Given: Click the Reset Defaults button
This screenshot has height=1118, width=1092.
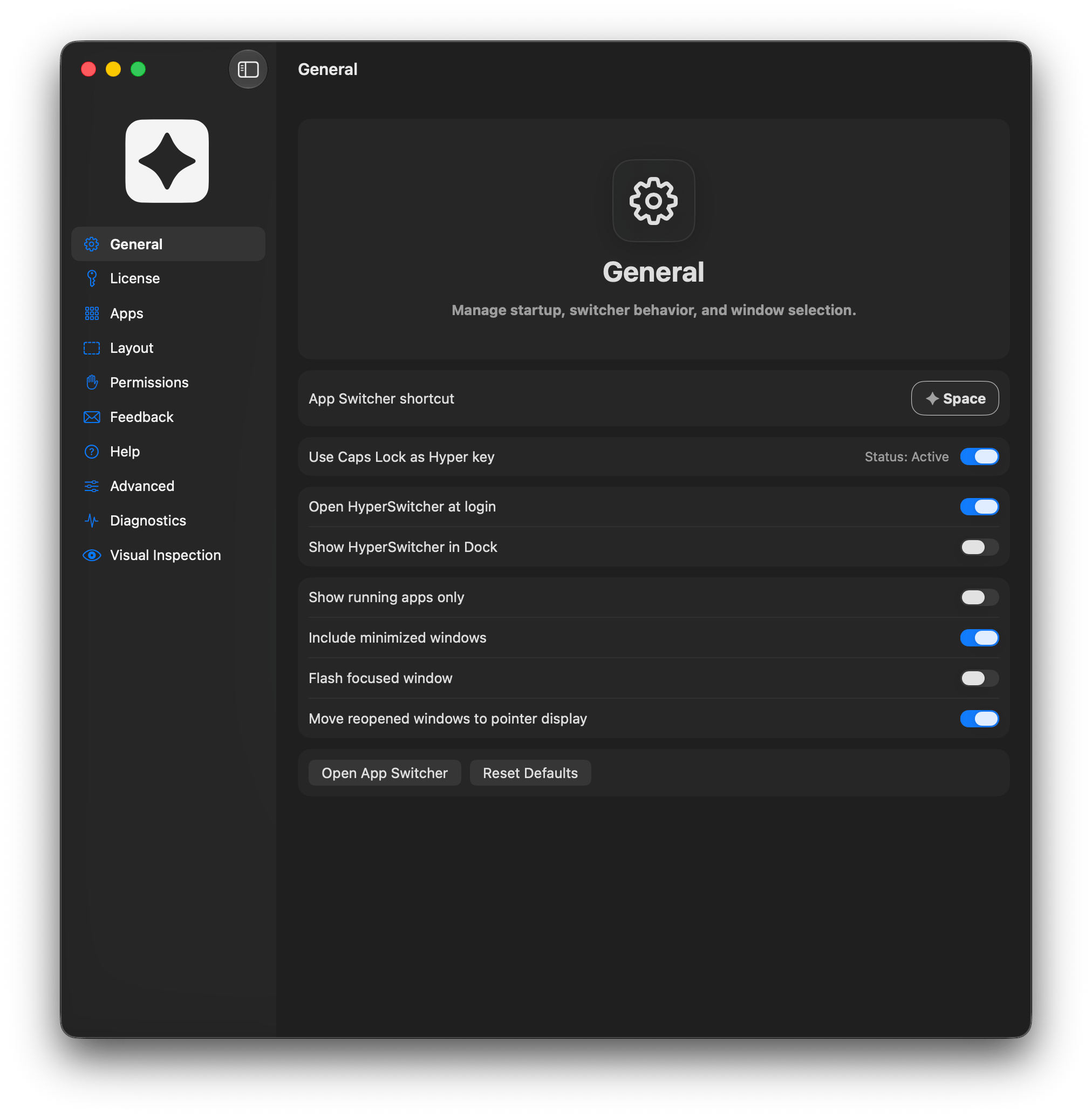Looking at the screenshot, I should click(530, 773).
